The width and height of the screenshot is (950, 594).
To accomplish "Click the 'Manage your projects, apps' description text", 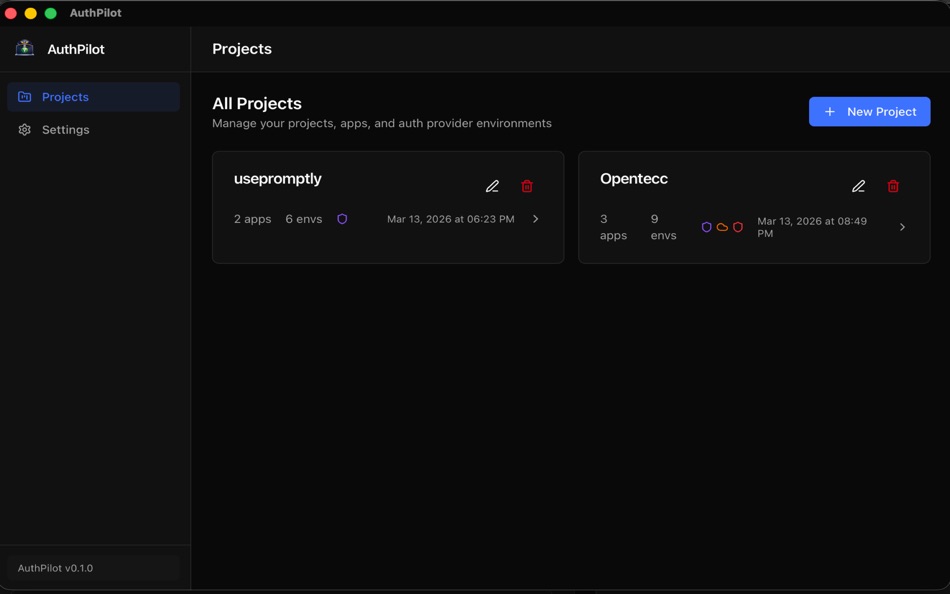I will [x=382, y=123].
